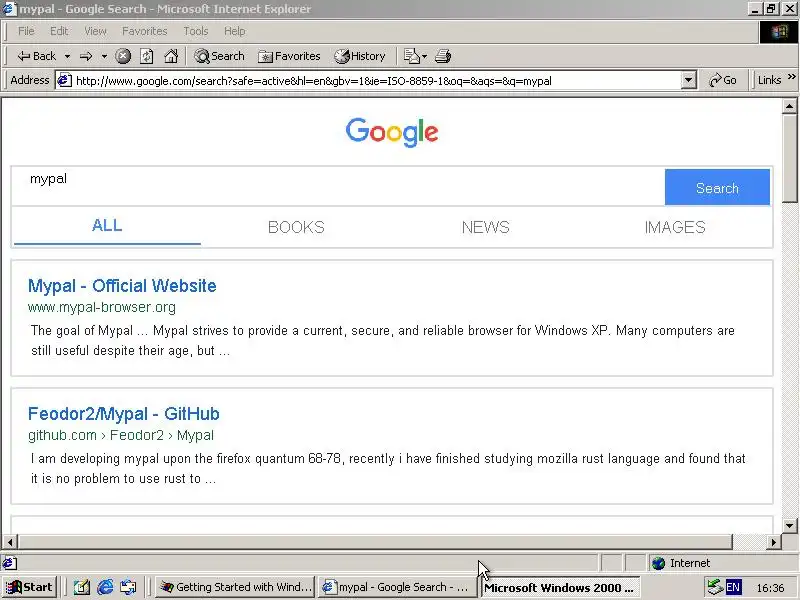Click the page icon in the Address bar
This screenshot has height=600, width=800.
pyautogui.click(x=64, y=81)
